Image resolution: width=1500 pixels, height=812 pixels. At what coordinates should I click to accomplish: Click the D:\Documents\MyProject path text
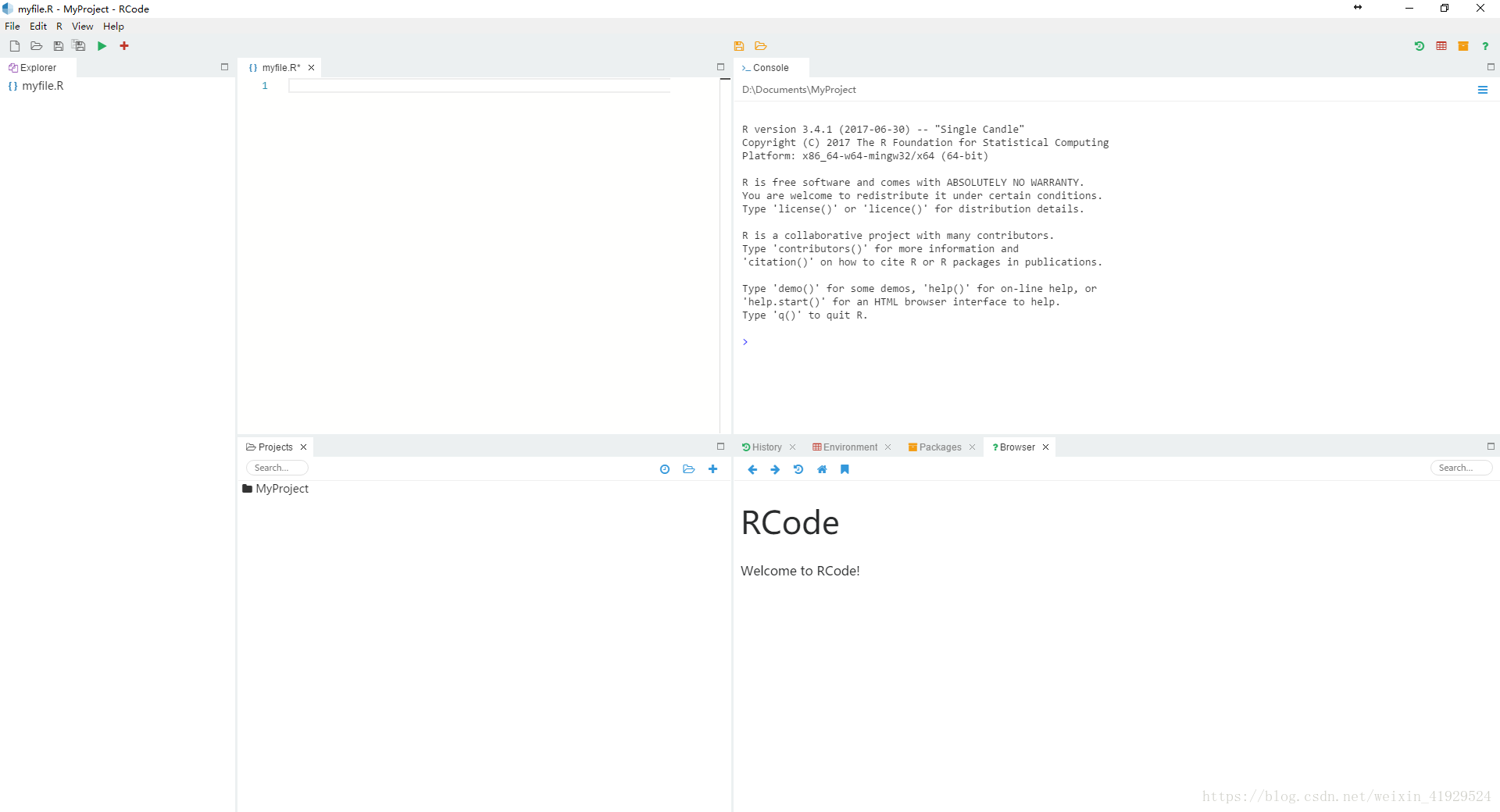799,90
